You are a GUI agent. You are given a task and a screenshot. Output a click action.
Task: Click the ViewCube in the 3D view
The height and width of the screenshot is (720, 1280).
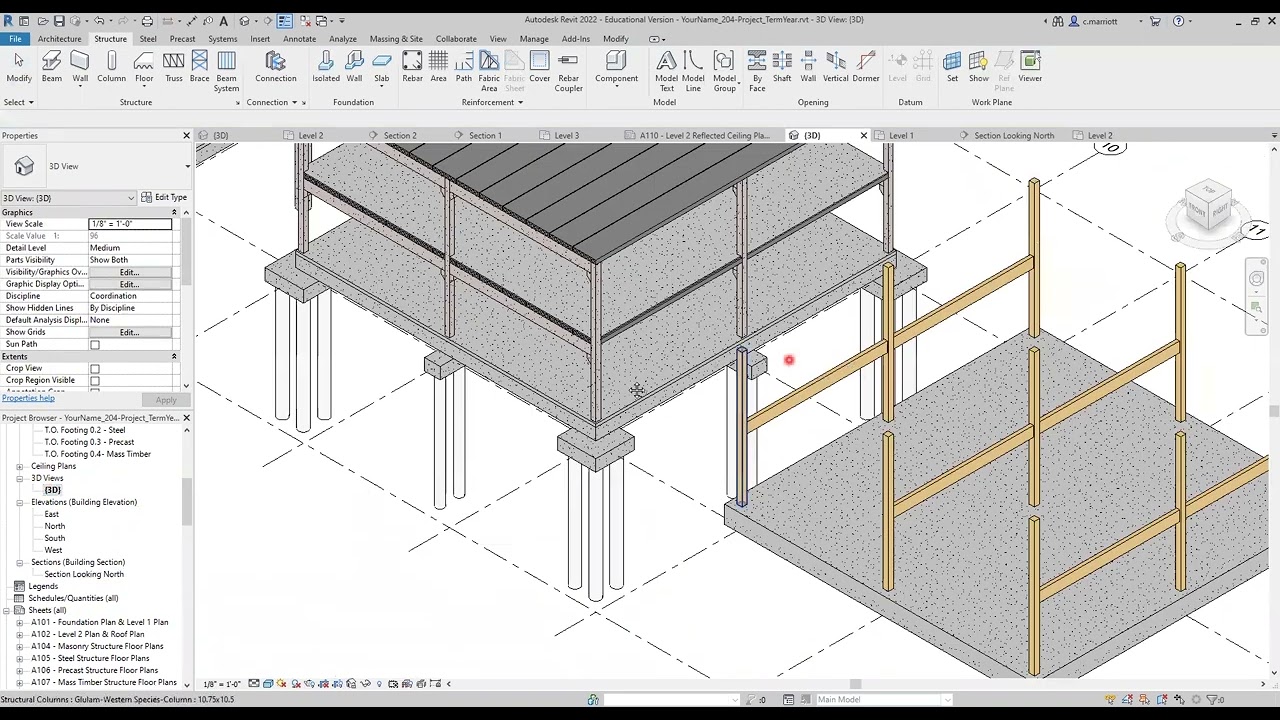[1209, 205]
